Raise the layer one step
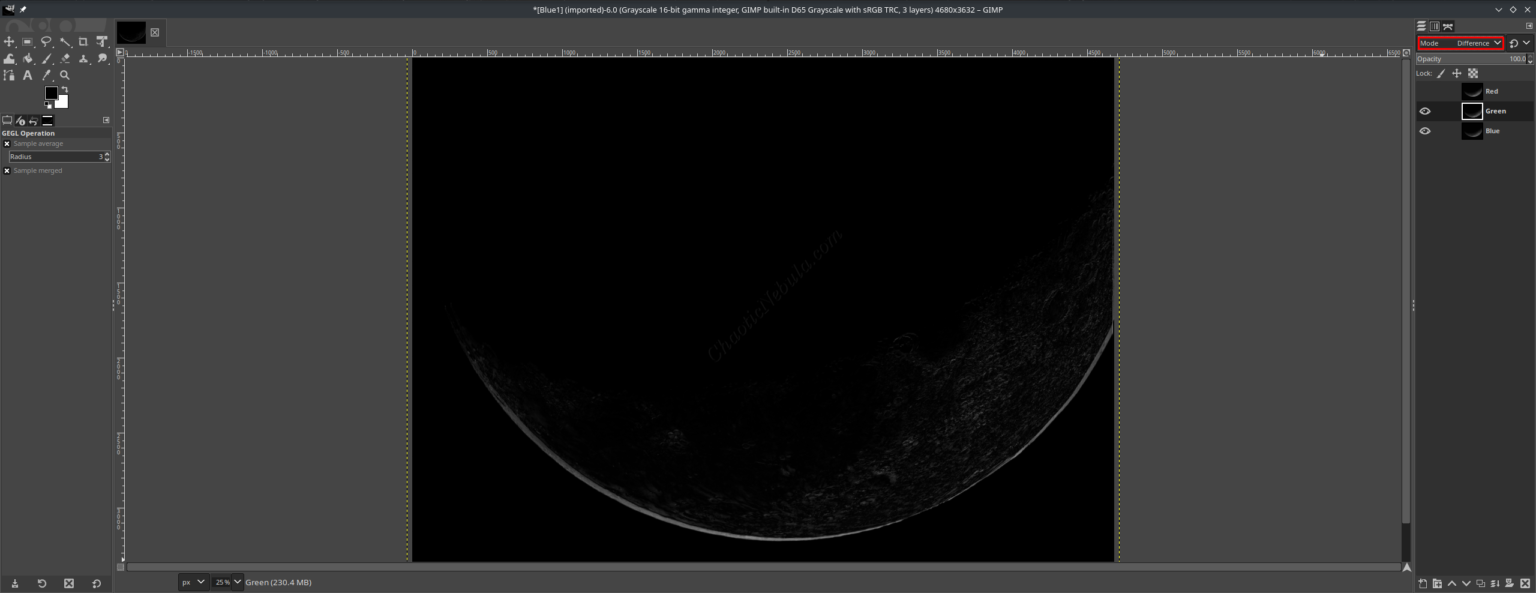Image resolution: width=1536 pixels, height=593 pixels. point(1452,583)
